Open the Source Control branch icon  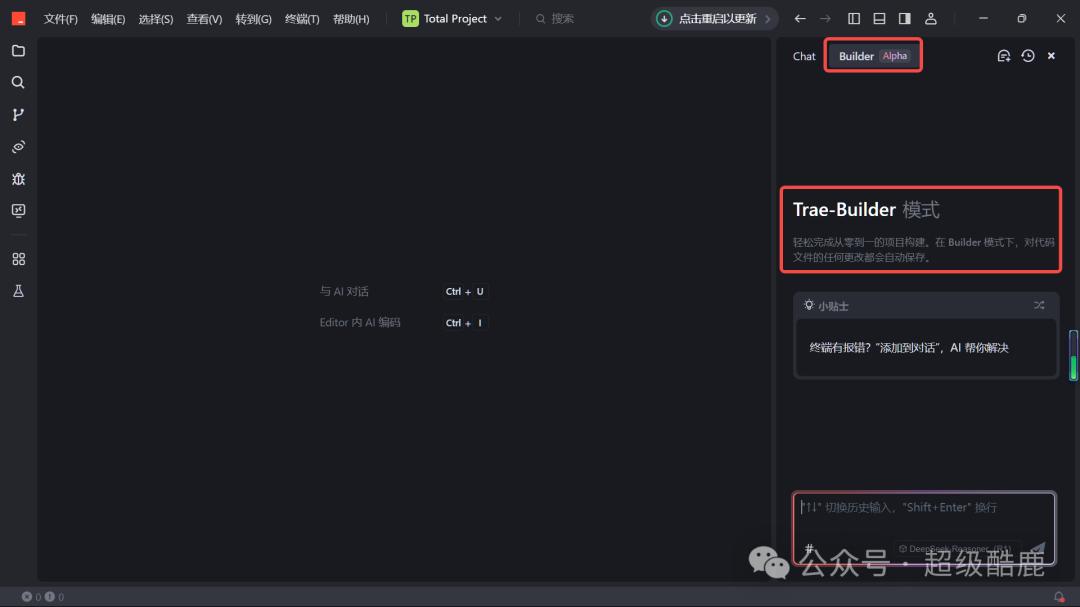pyautogui.click(x=18, y=115)
